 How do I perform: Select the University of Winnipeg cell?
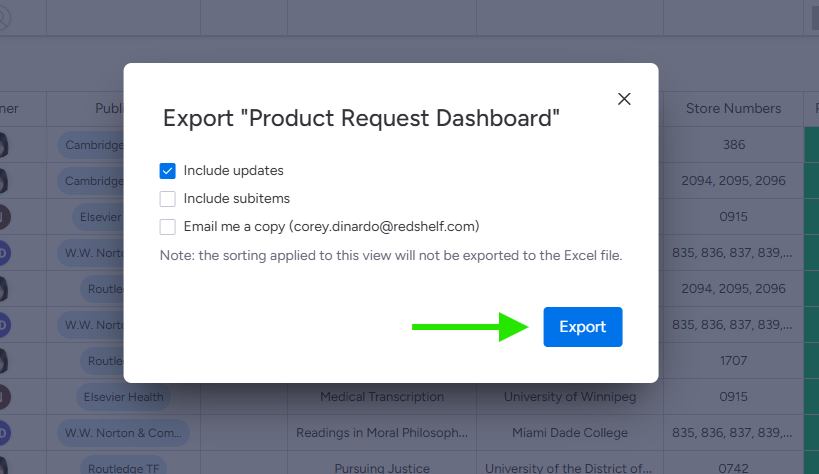[568, 397]
